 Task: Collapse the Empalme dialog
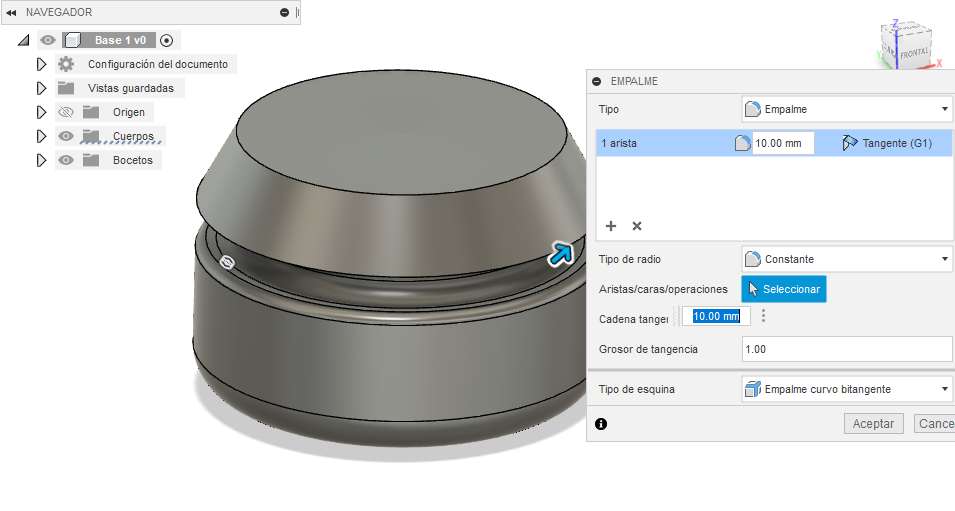click(597, 81)
